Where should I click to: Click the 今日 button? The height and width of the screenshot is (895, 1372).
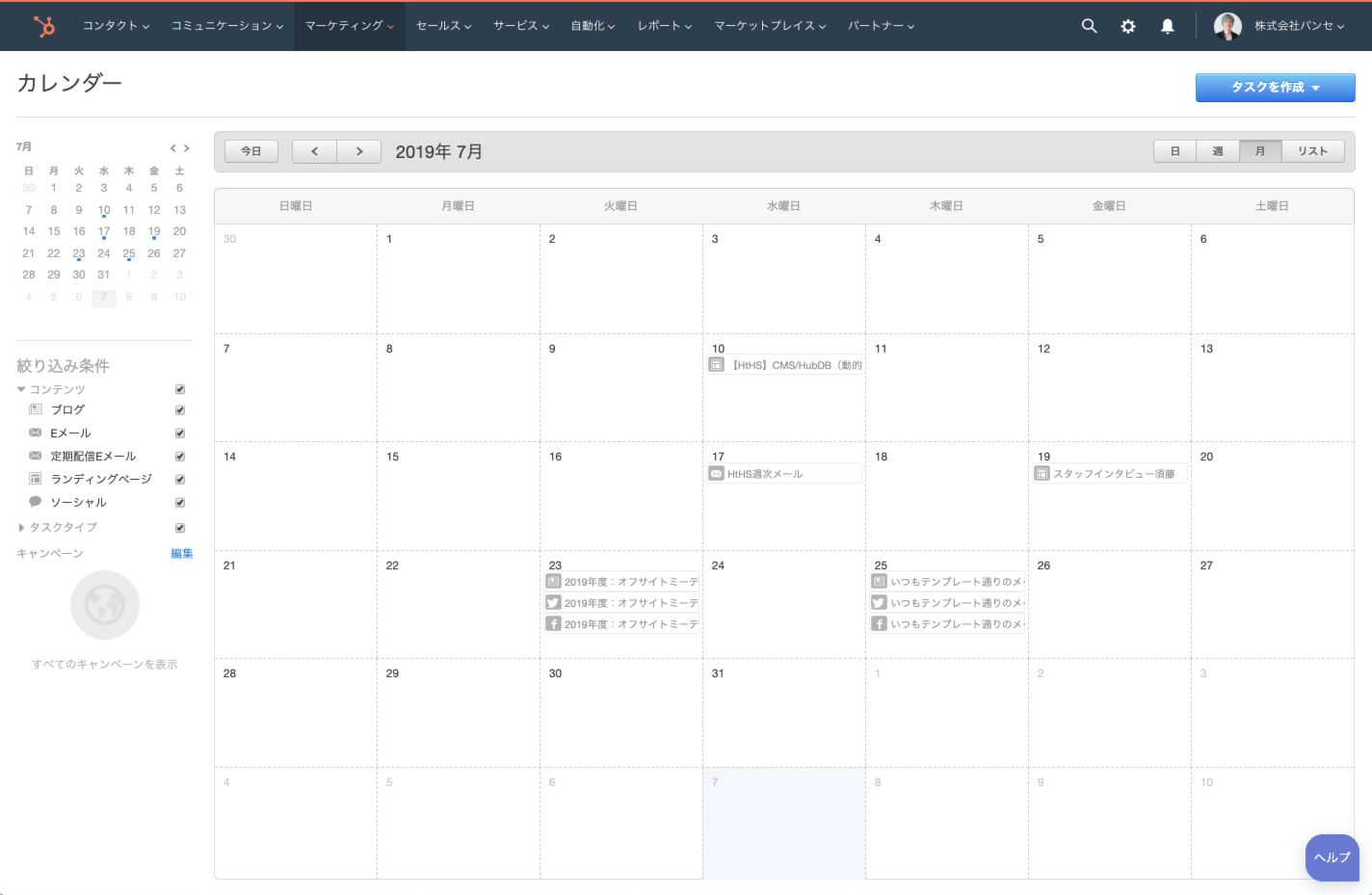point(251,151)
